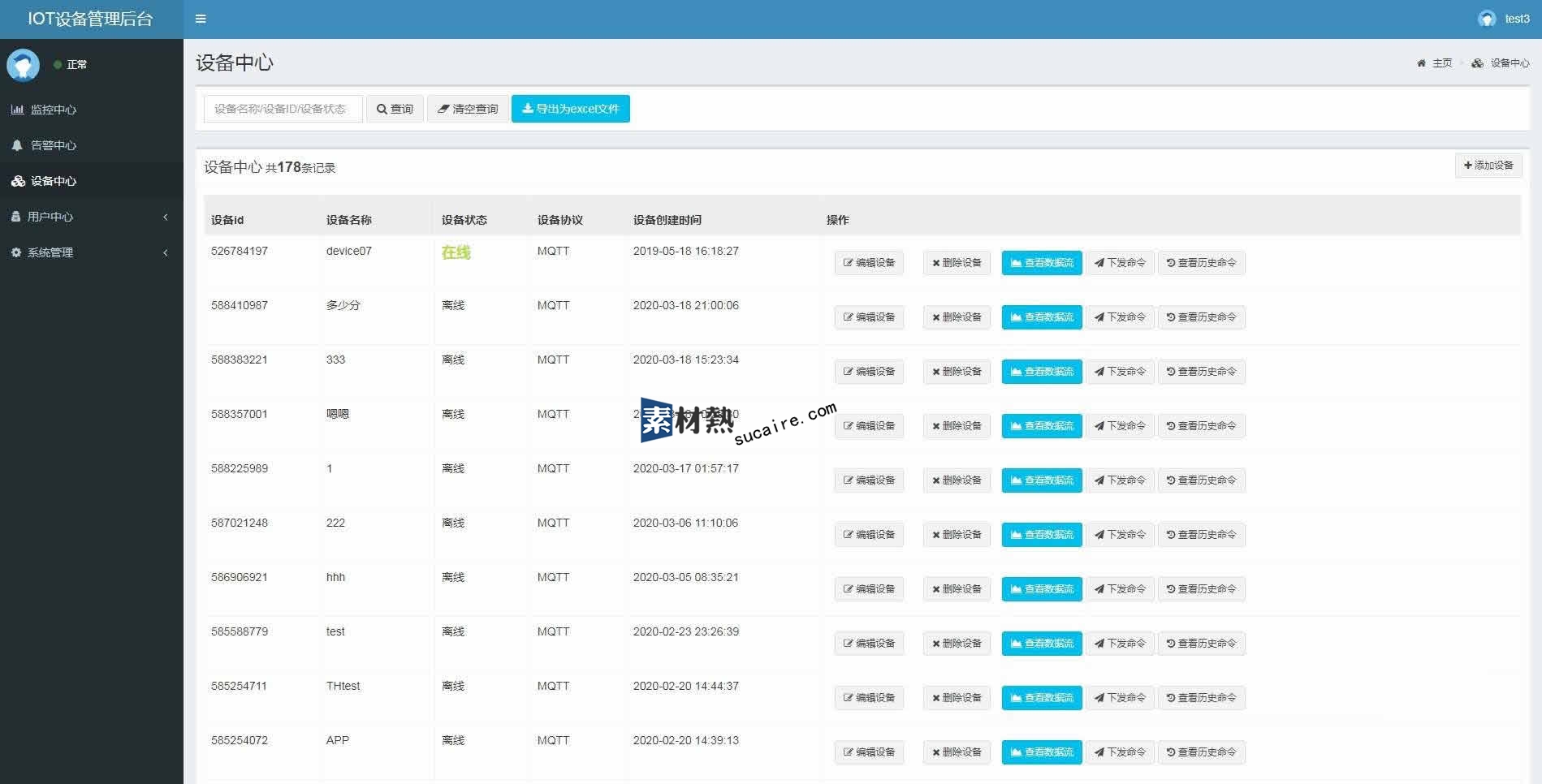The height and width of the screenshot is (784, 1542).
Task: Delete device THtest
Action: click(x=957, y=698)
